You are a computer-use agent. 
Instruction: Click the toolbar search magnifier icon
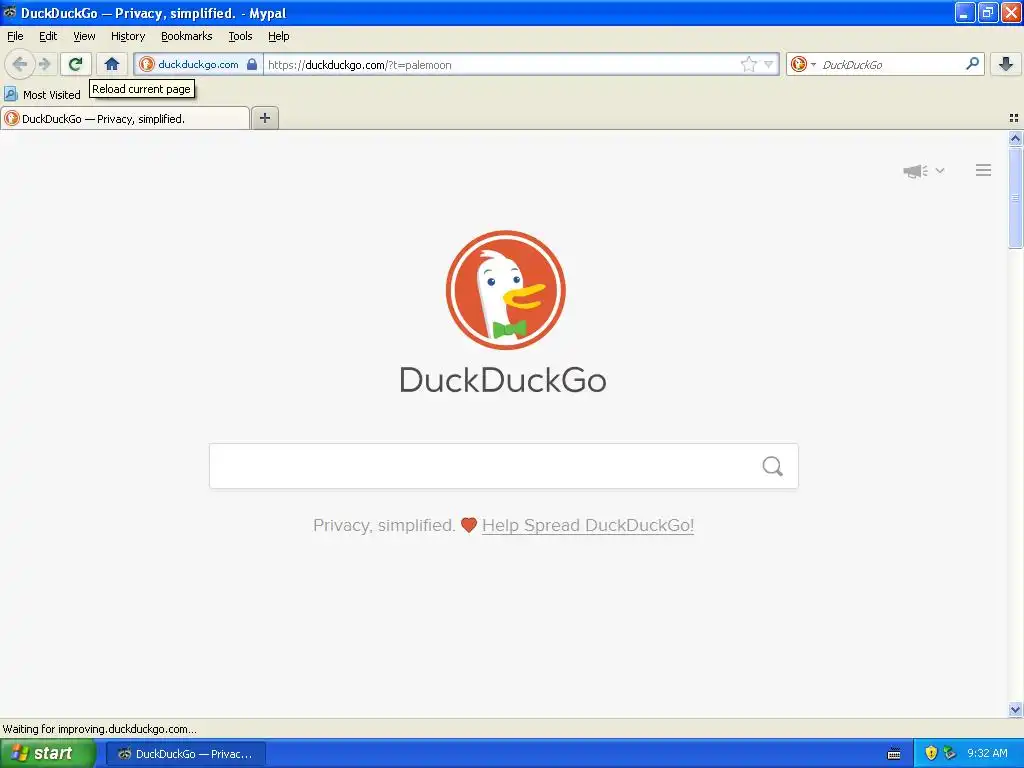(x=972, y=64)
